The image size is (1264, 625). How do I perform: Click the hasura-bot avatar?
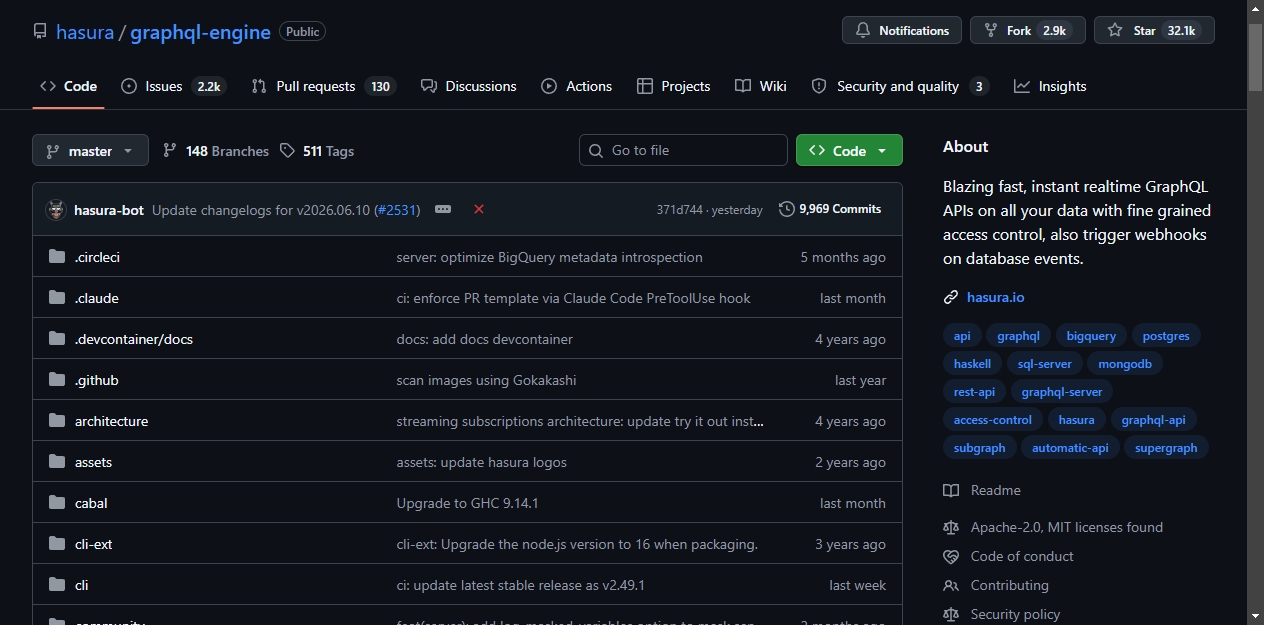[56, 210]
